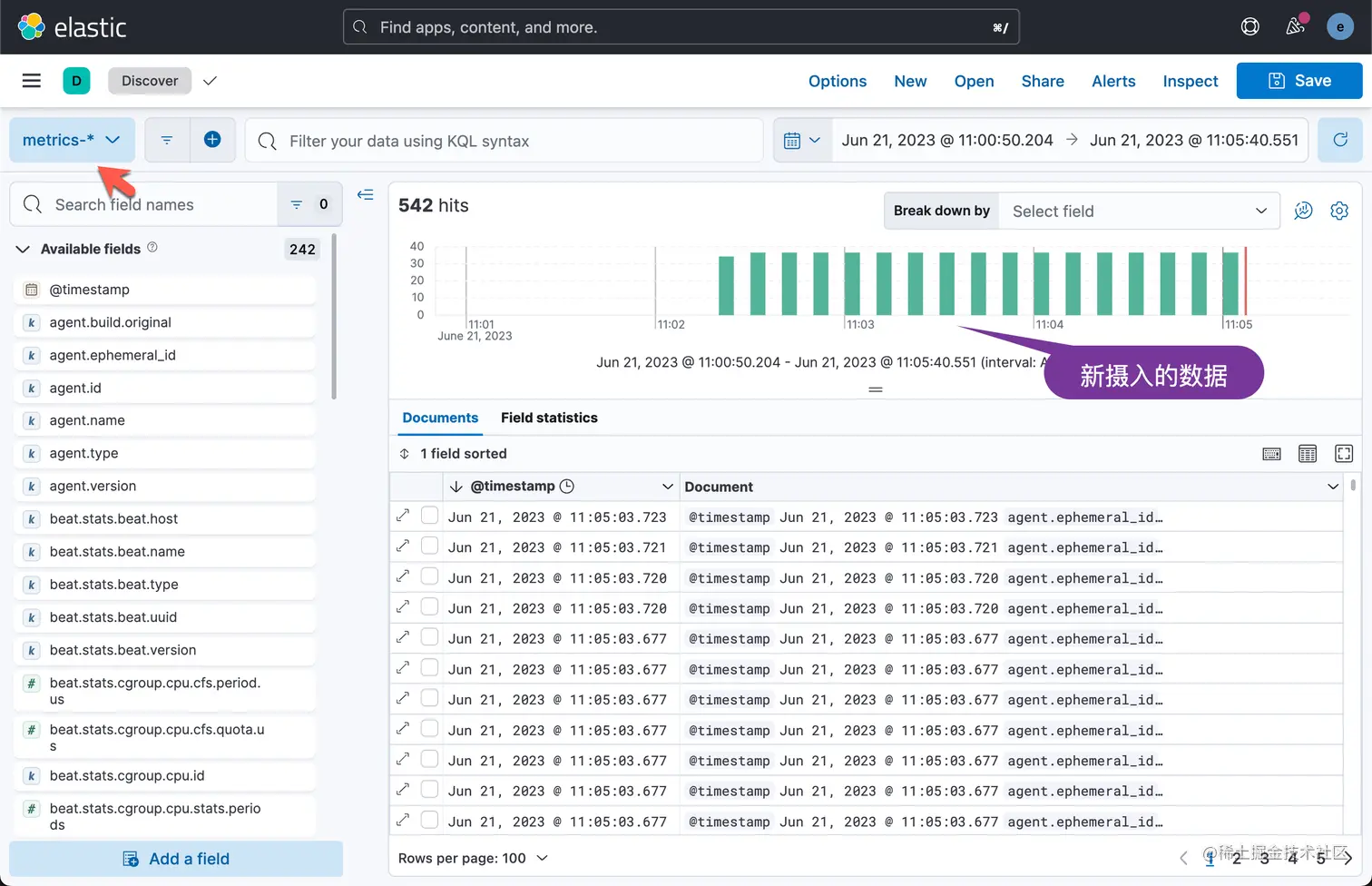Open the saved query filter menu
Viewport: 1372px width, 886px height.
pos(167,141)
